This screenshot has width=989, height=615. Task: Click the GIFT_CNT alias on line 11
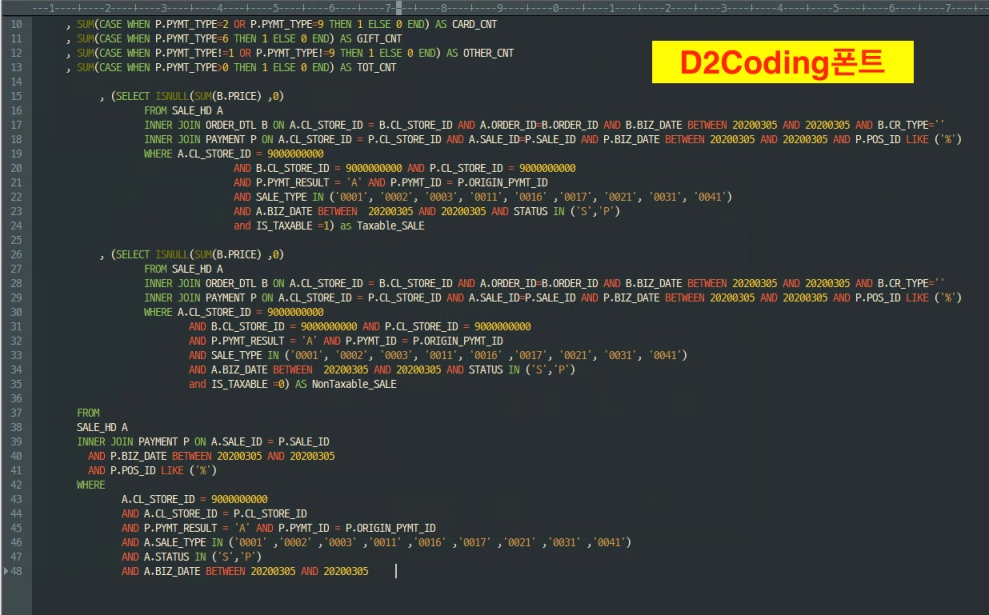point(379,38)
